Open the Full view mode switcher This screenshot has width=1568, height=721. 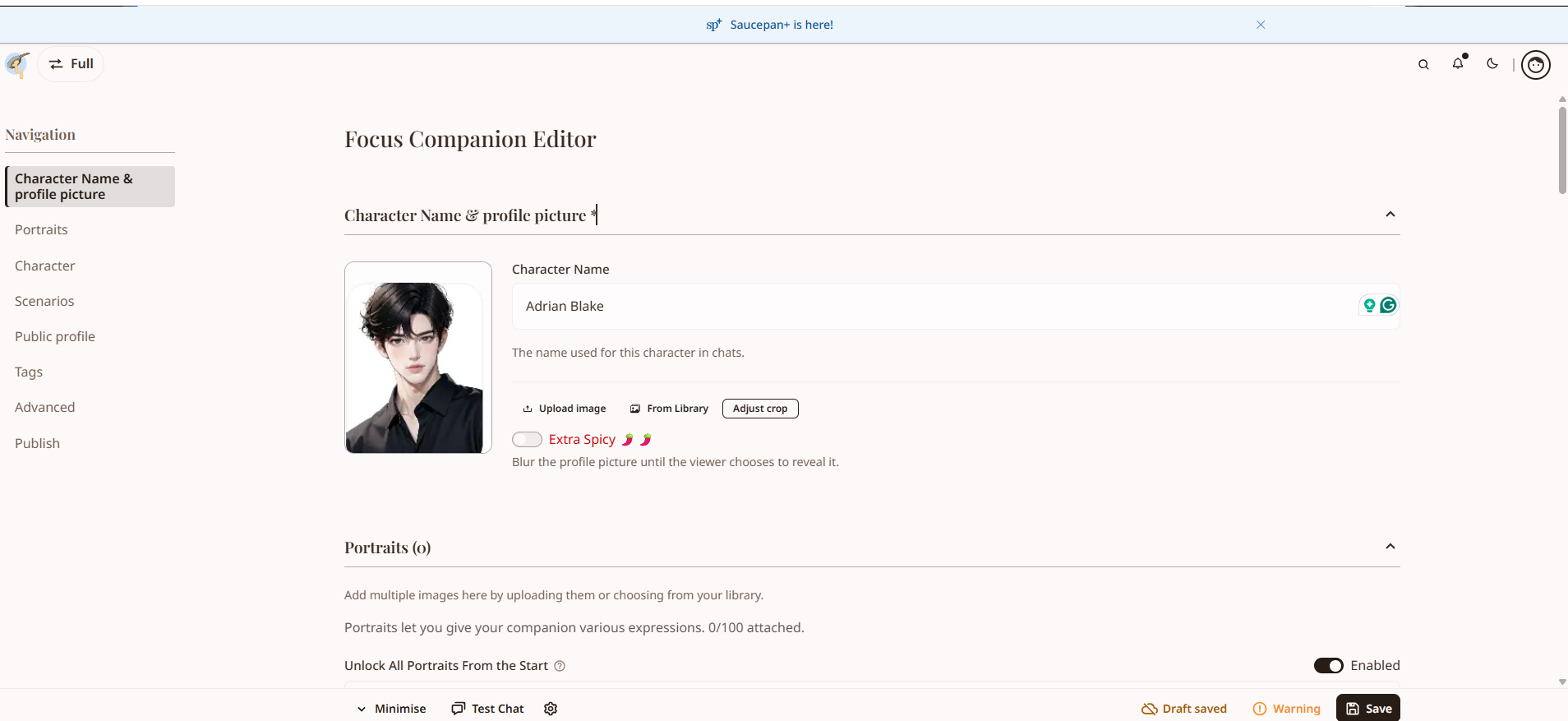(71, 64)
